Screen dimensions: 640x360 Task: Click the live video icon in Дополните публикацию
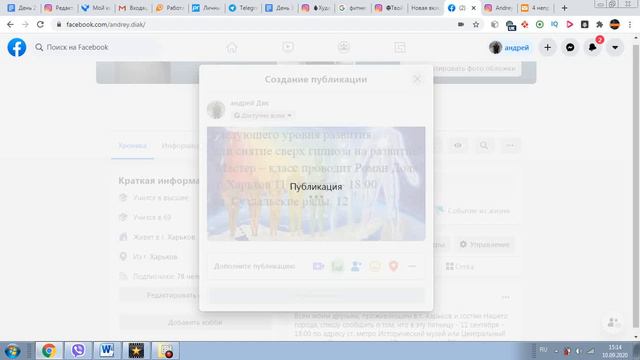pos(318,266)
